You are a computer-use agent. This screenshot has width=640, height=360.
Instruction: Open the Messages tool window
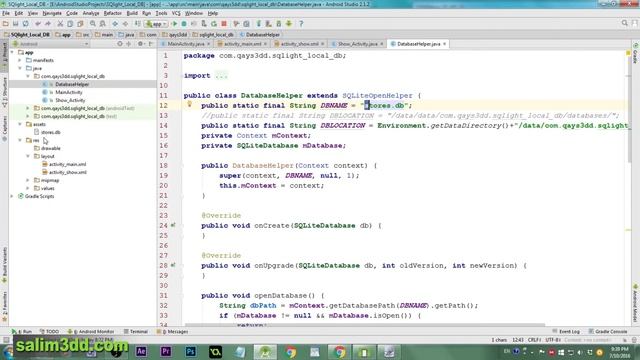click(173, 331)
